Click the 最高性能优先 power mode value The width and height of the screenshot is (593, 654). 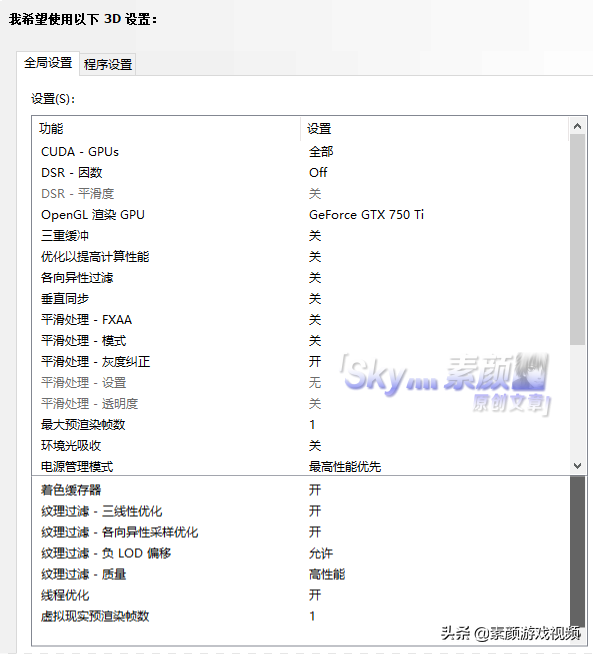pos(345,467)
